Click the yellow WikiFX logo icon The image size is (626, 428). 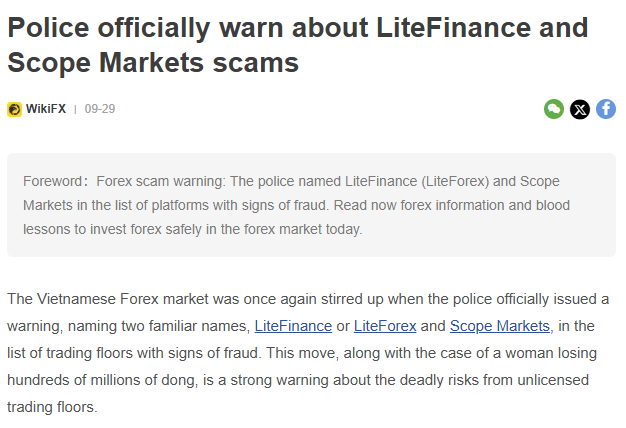[14, 109]
